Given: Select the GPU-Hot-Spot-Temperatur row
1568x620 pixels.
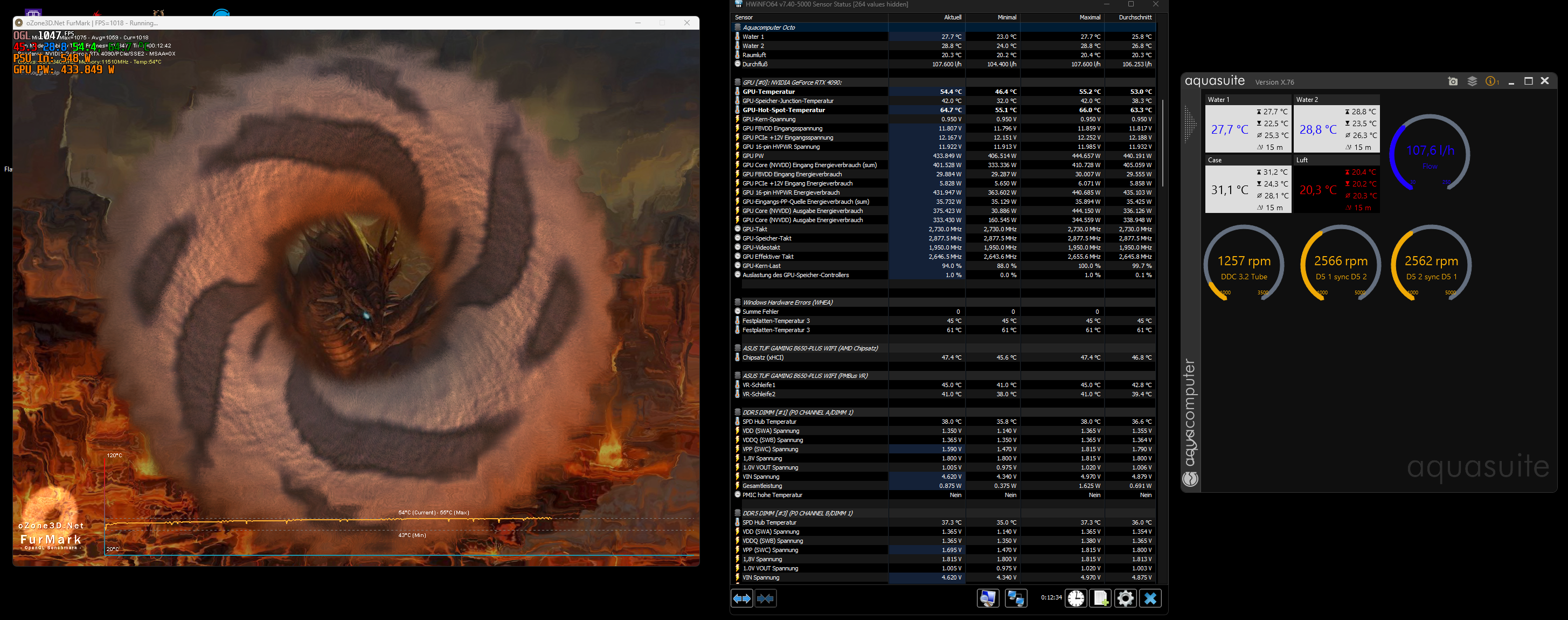Looking at the screenshot, I should pyautogui.click(x=783, y=110).
